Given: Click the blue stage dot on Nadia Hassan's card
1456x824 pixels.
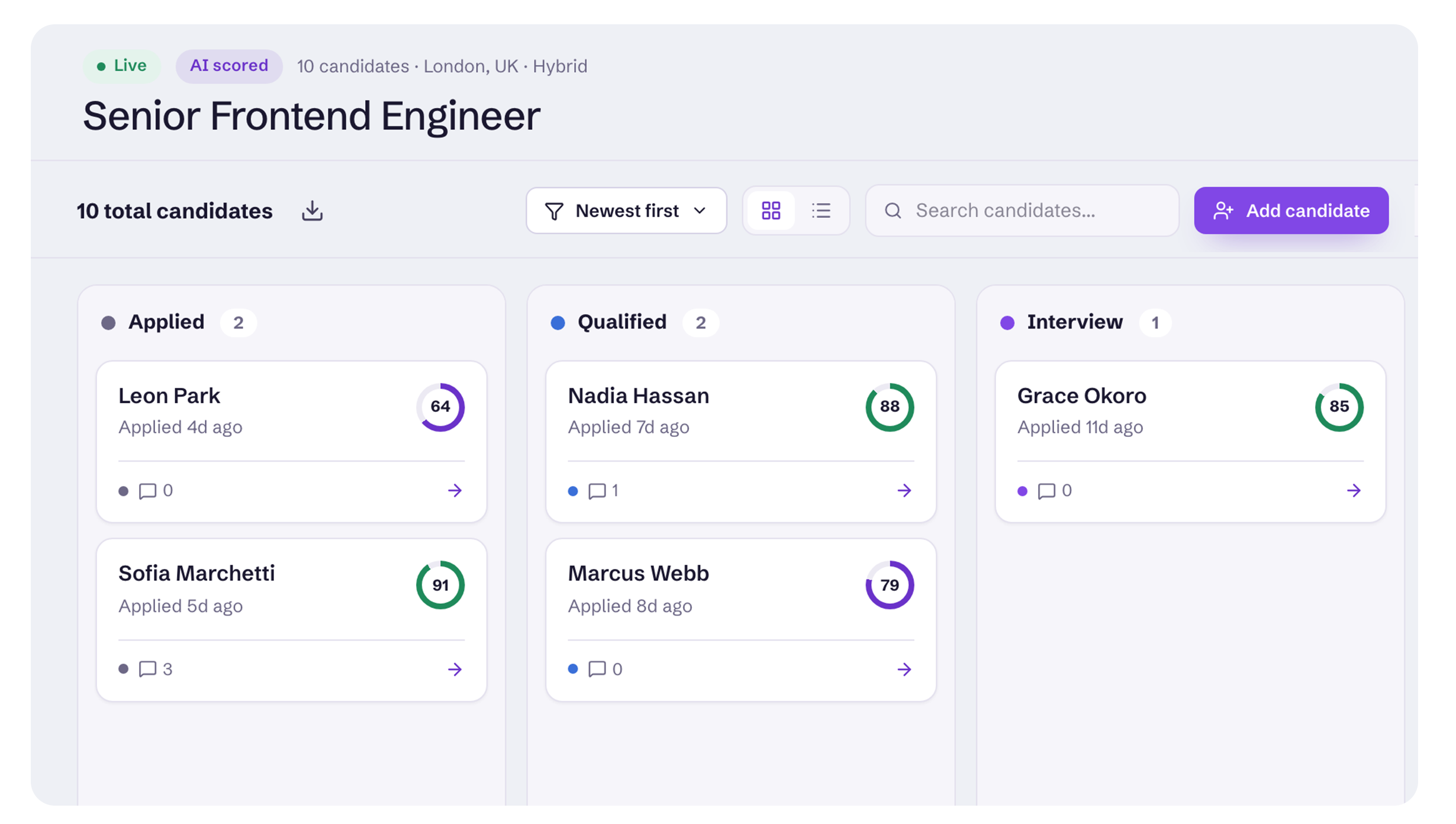Looking at the screenshot, I should tap(573, 491).
